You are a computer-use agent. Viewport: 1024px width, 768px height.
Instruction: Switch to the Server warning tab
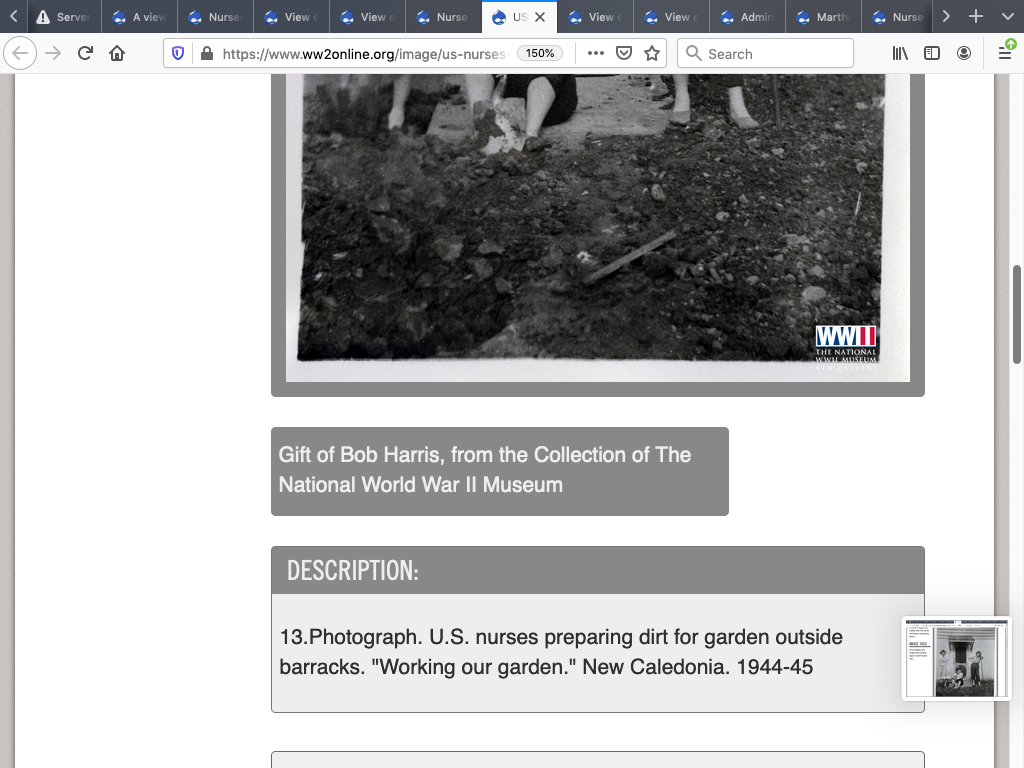[x=62, y=17]
